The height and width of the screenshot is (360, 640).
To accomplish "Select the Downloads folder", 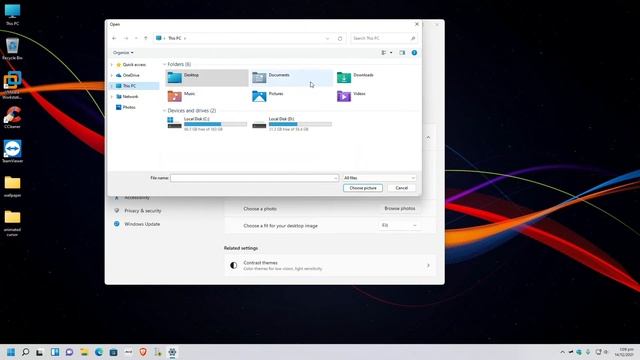I will pos(355,78).
